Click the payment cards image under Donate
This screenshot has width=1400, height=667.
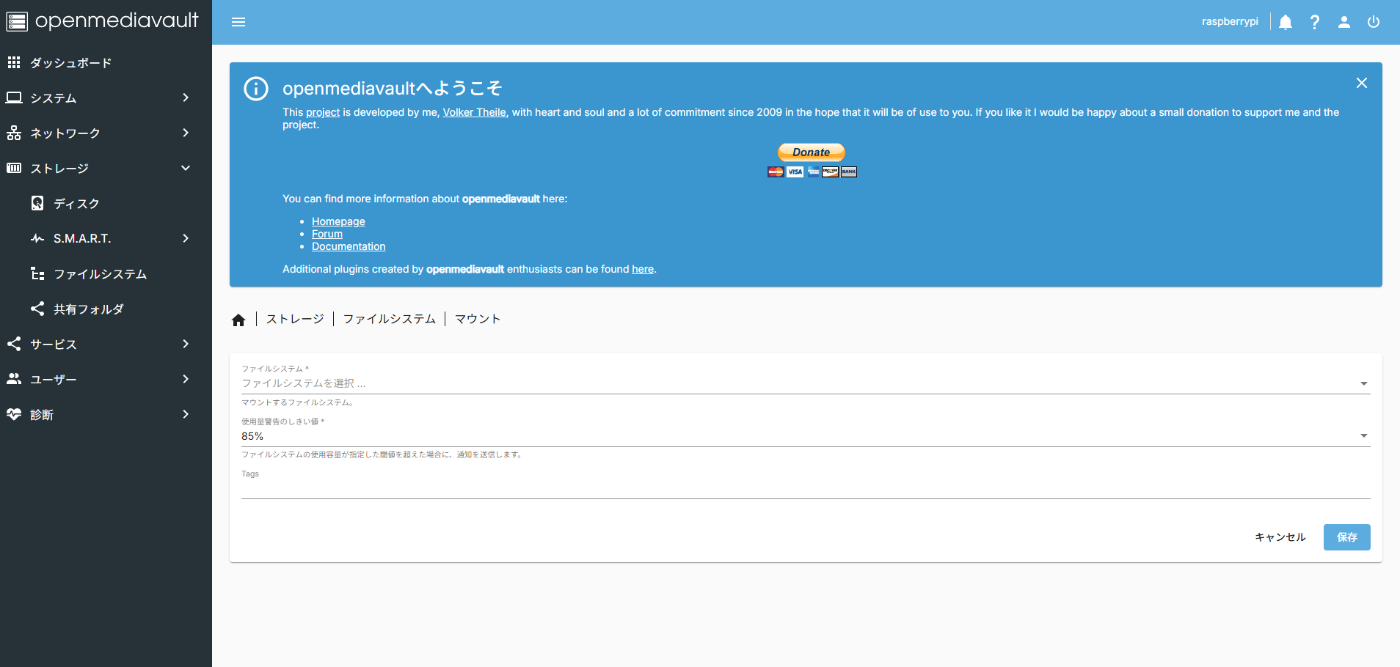tap(812, 172)
